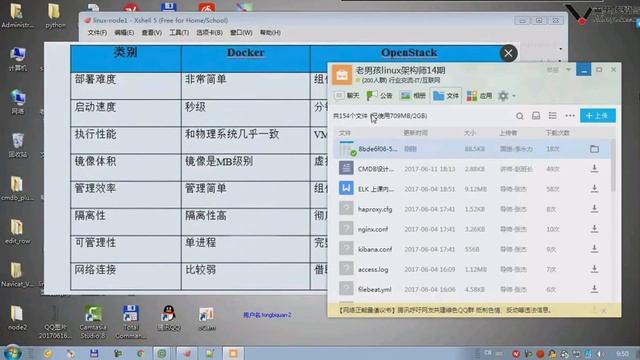
Task: Switch to the 相册 album tab
Action: click(413, 96)
